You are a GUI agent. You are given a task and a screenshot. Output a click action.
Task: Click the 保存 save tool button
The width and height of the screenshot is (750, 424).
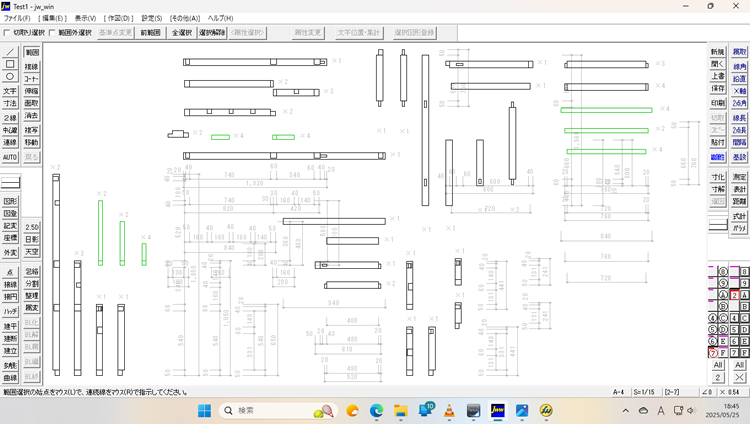click(717, 88)
